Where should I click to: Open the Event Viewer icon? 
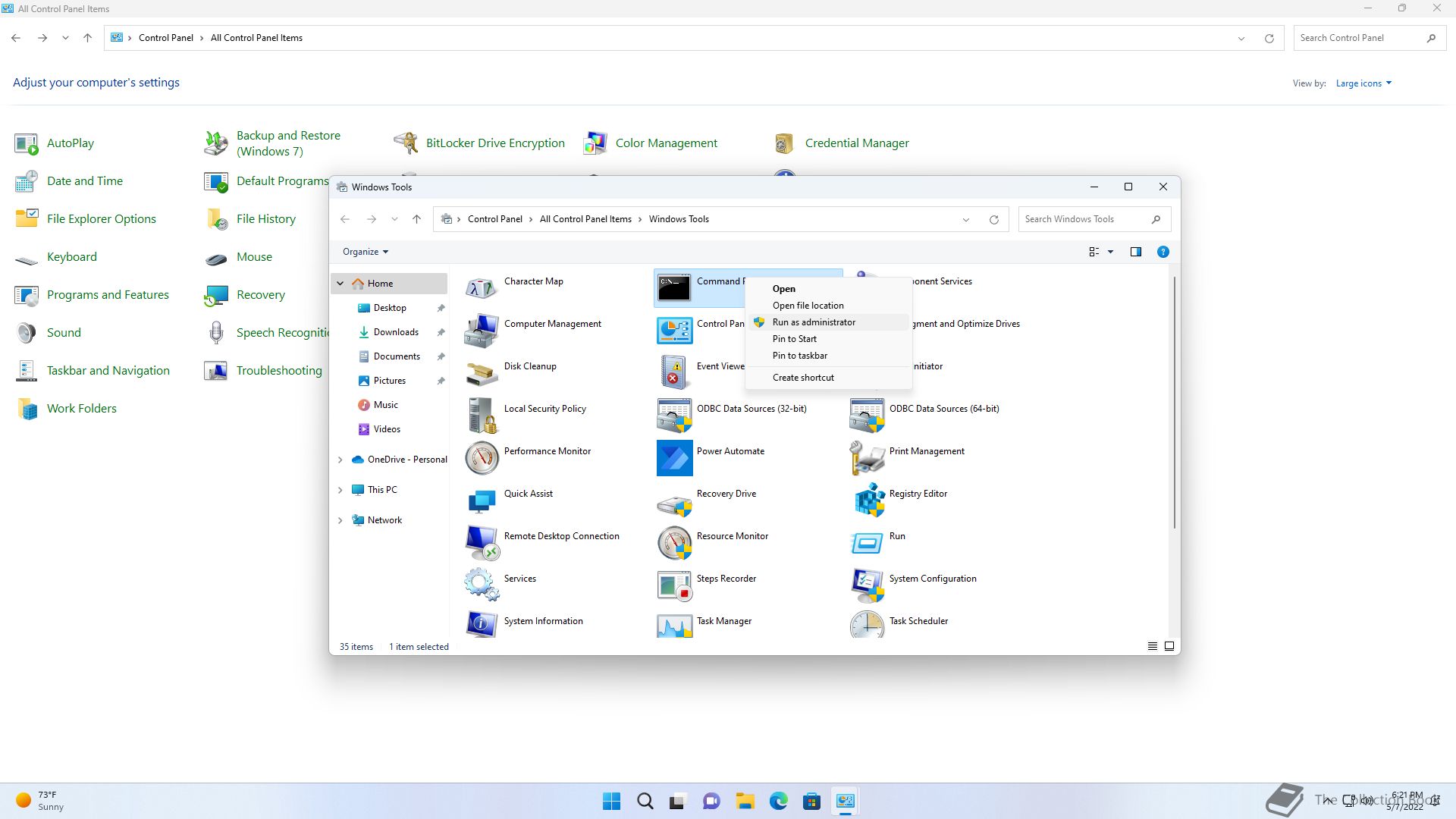[x=674, y=372]
